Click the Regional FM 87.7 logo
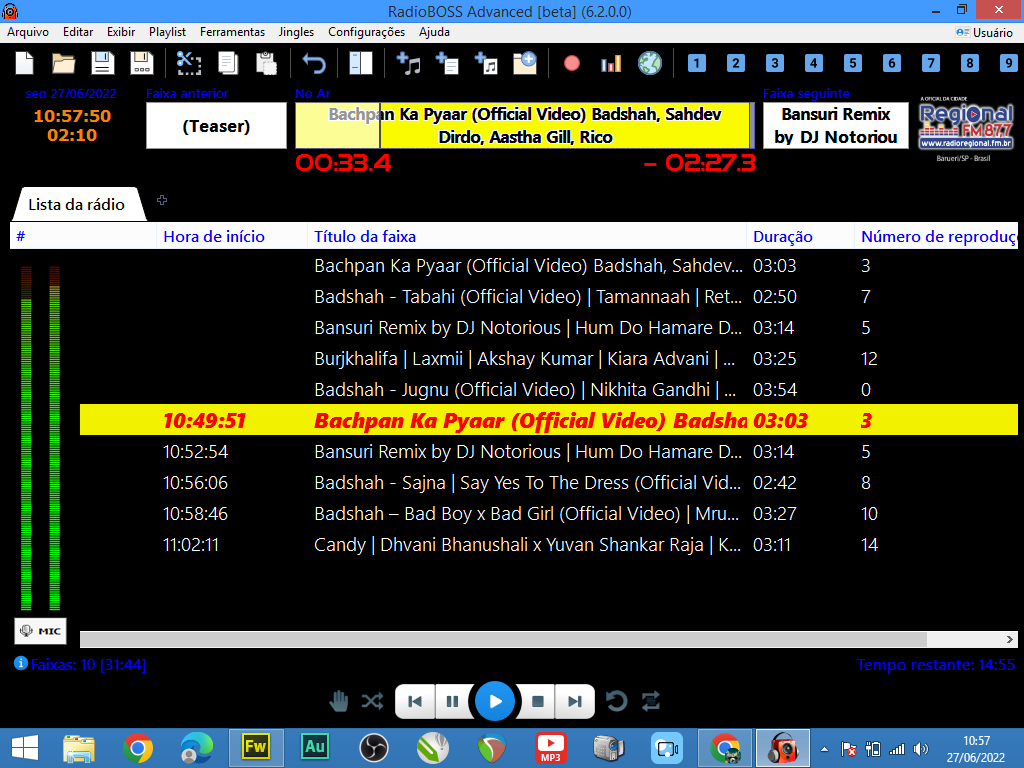This screenshot has height=768, width=1024. (966, 129)
